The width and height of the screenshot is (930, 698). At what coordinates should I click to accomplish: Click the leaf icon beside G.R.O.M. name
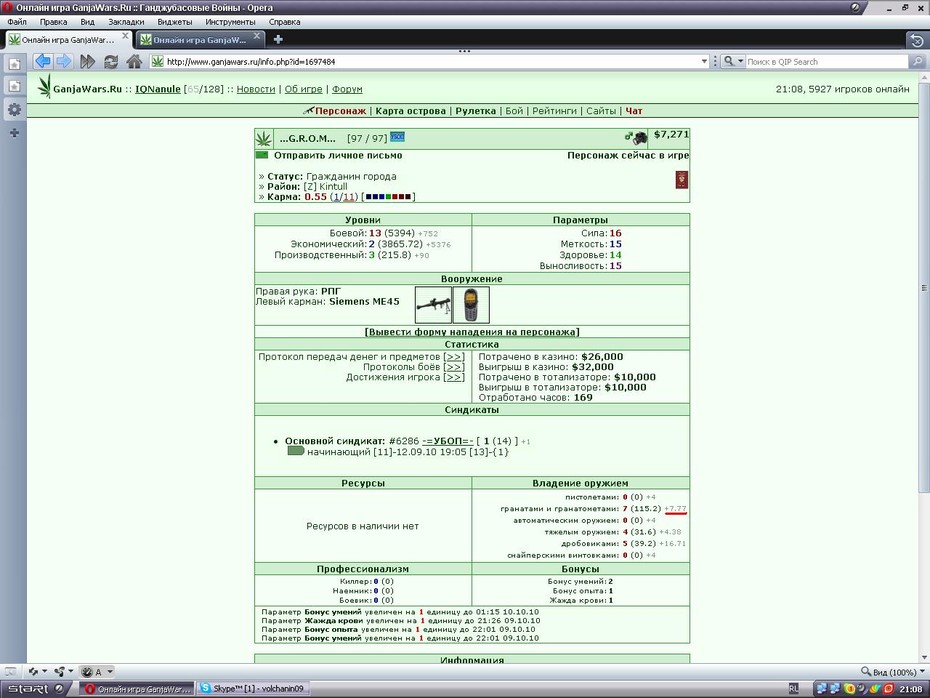click(x=263, y=139)
